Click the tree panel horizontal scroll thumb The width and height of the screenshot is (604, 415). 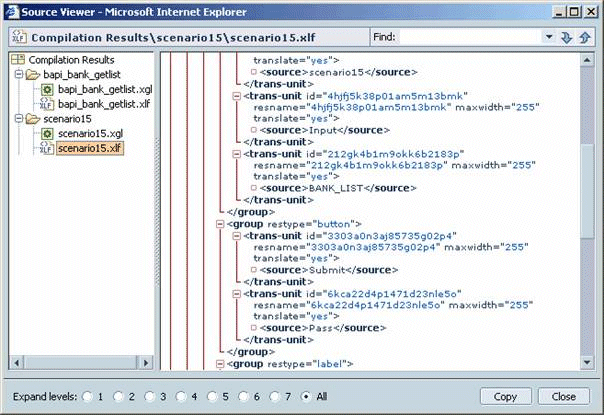pos(80,363)
